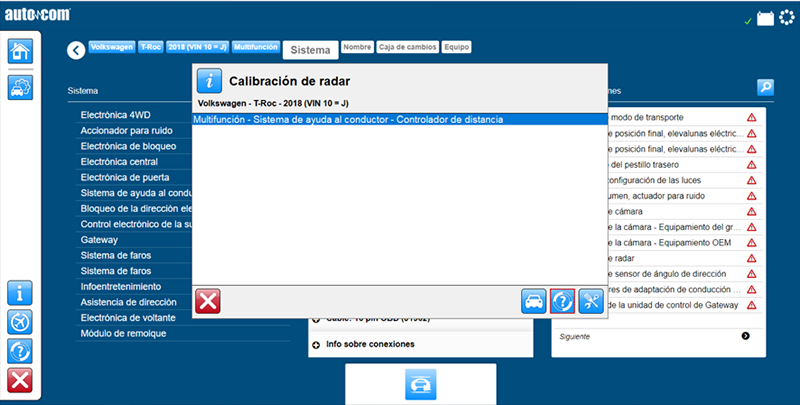
Task: Click the autocom logo
Action: [38, 15]
